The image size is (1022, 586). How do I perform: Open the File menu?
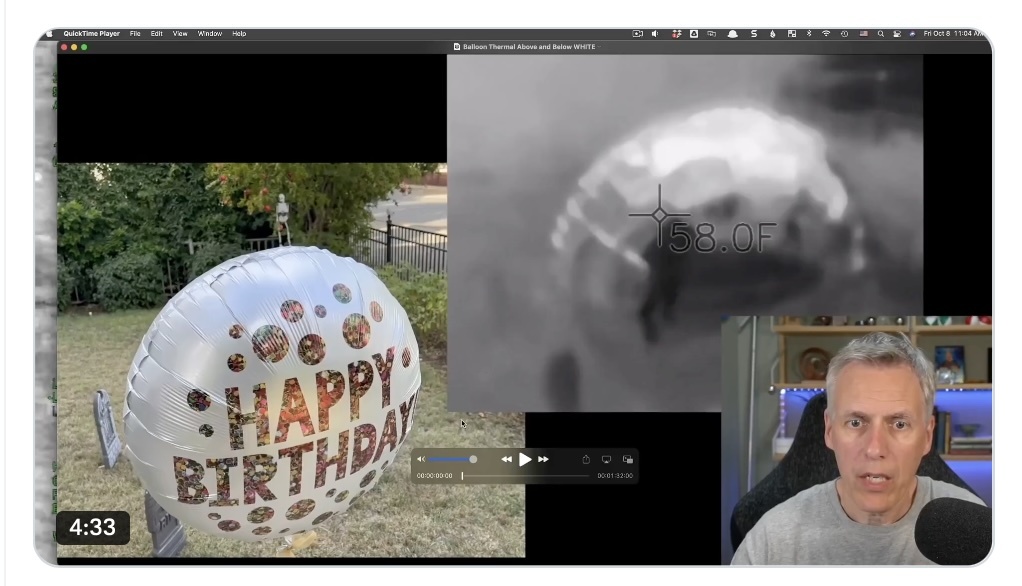pyautogui.click(x=135, y=33)
